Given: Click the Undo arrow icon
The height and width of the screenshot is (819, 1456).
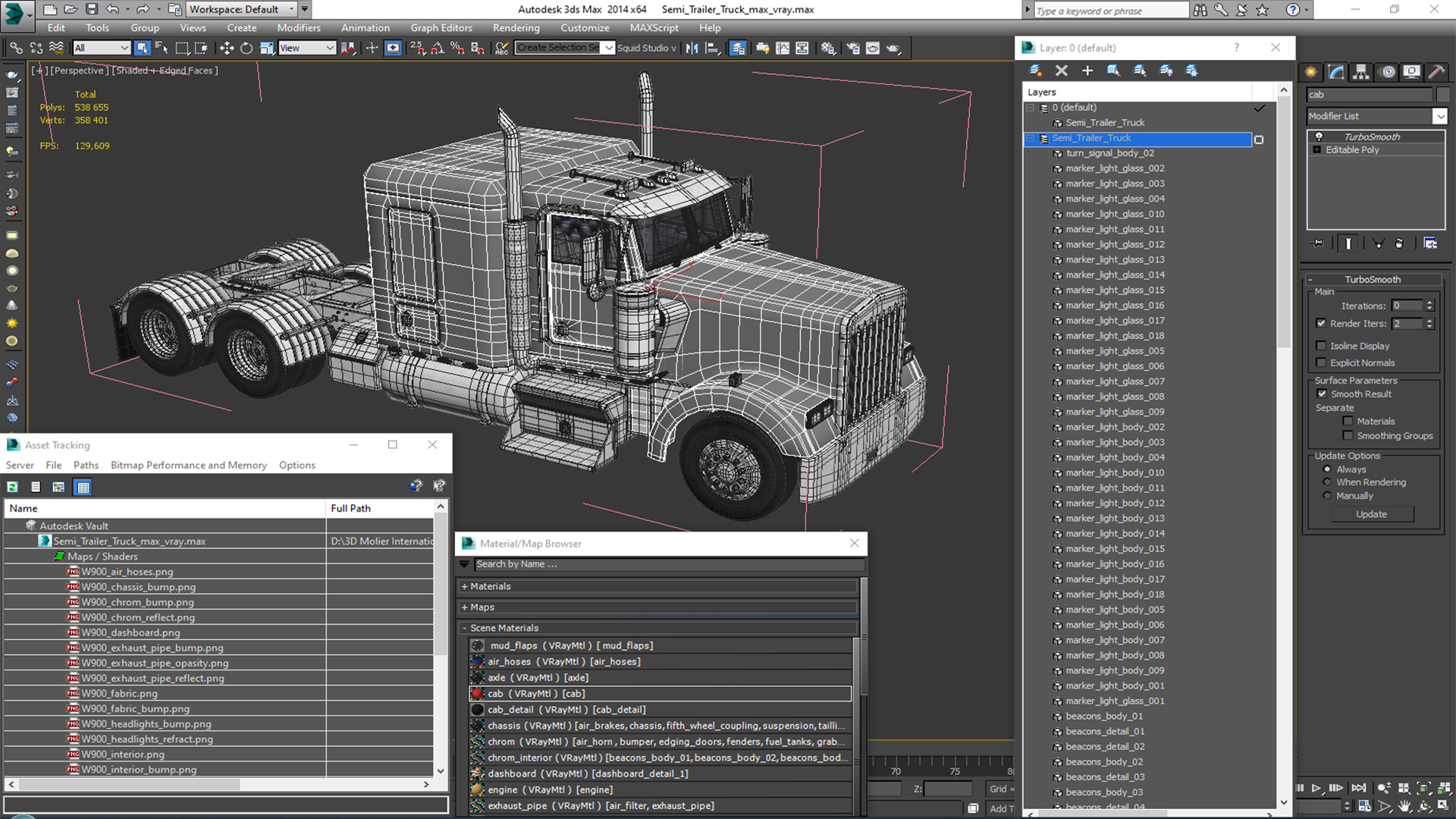Looking at the screenshot, I should [x=112, y=9].
